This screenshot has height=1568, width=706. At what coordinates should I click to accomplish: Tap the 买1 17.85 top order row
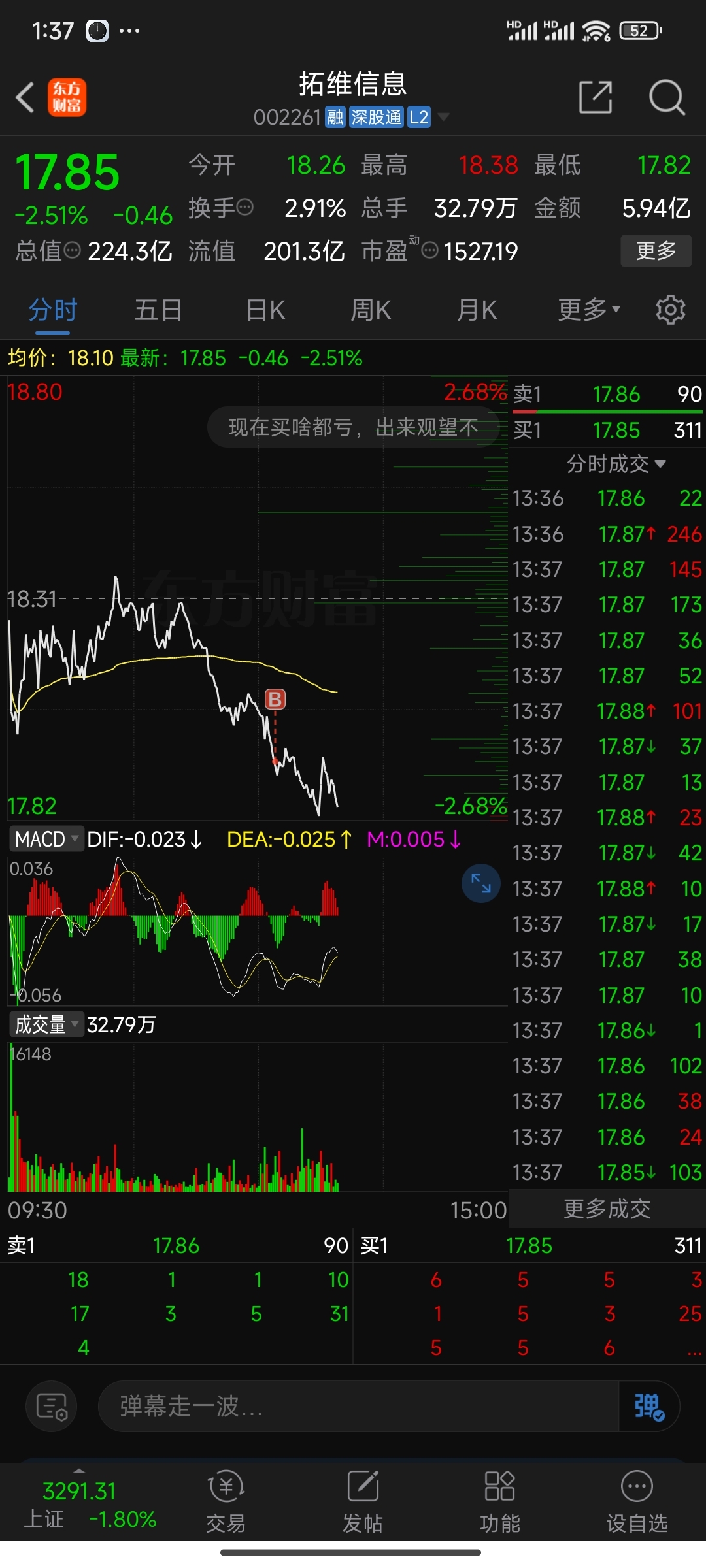click(607, 430)
